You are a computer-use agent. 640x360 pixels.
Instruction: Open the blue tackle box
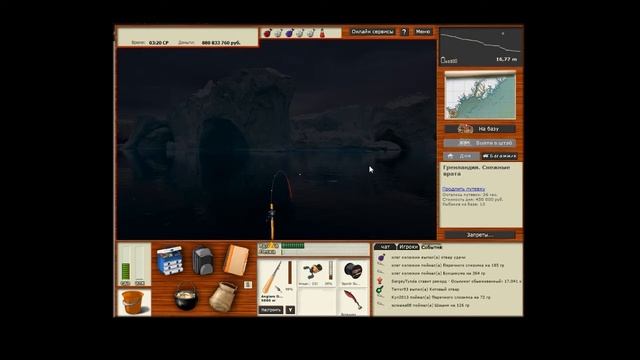[x=169, y=260]
